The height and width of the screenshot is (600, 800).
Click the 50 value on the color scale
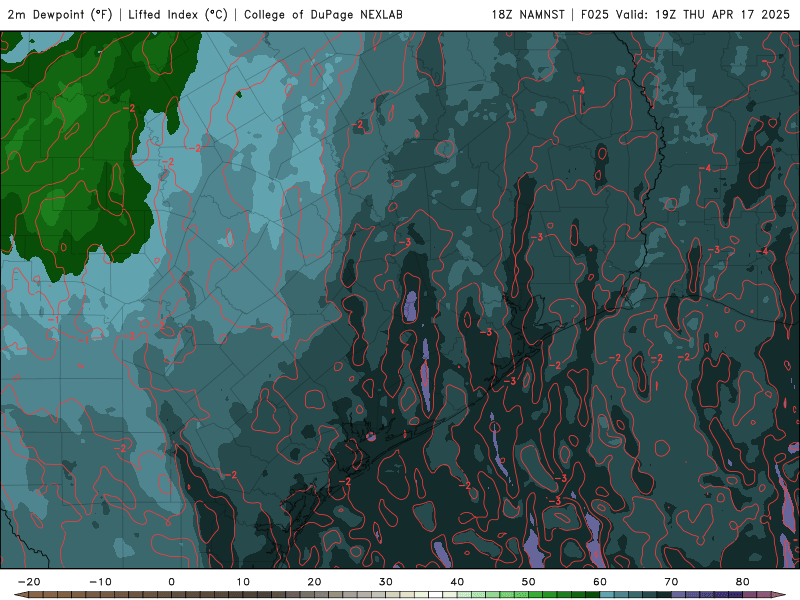click(529, 582)
